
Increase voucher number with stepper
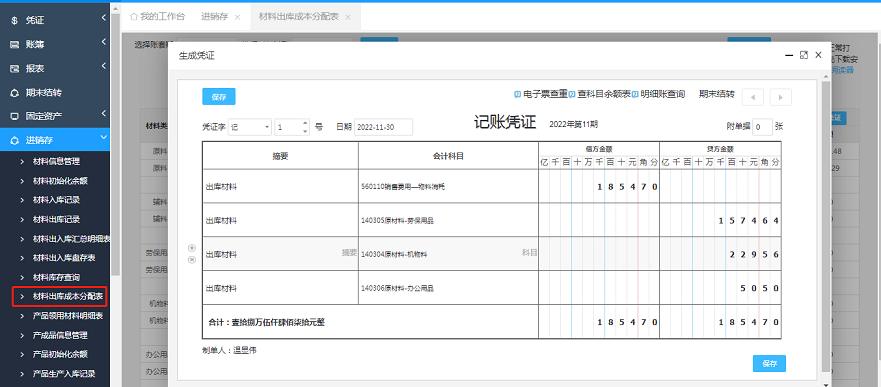[x=305, y=124]
